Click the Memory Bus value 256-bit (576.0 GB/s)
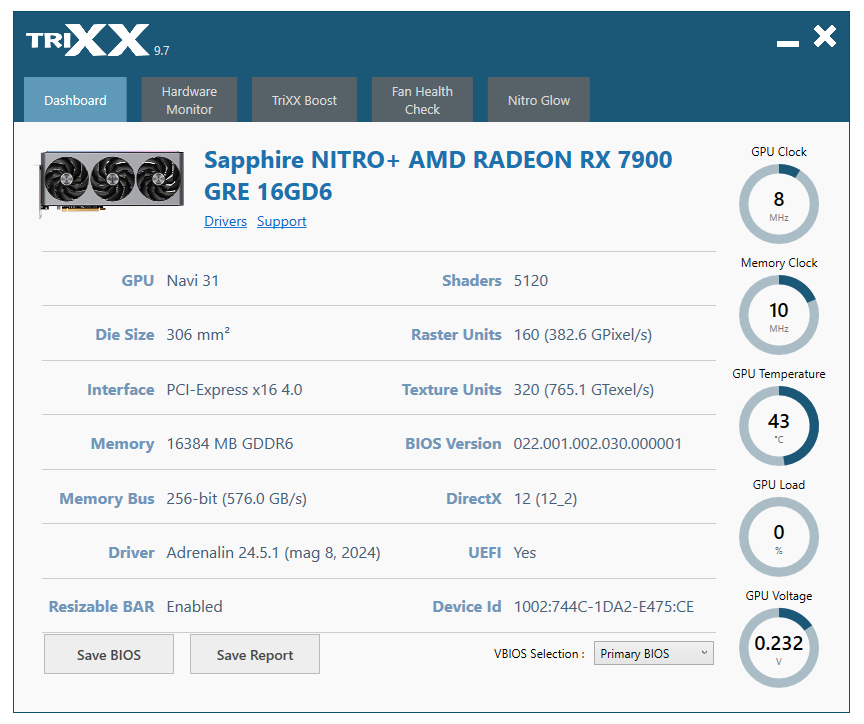The image size is (864, 724). click(236, 499)
